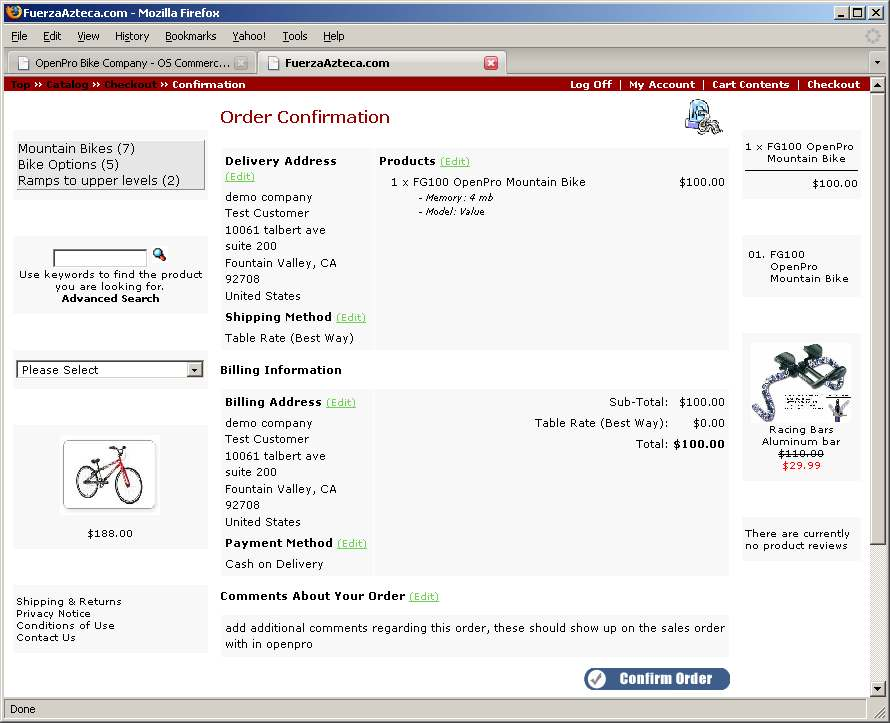The image size is (890, 723).
Task: Edit the Payment Method
Action: tap(351, 544)
